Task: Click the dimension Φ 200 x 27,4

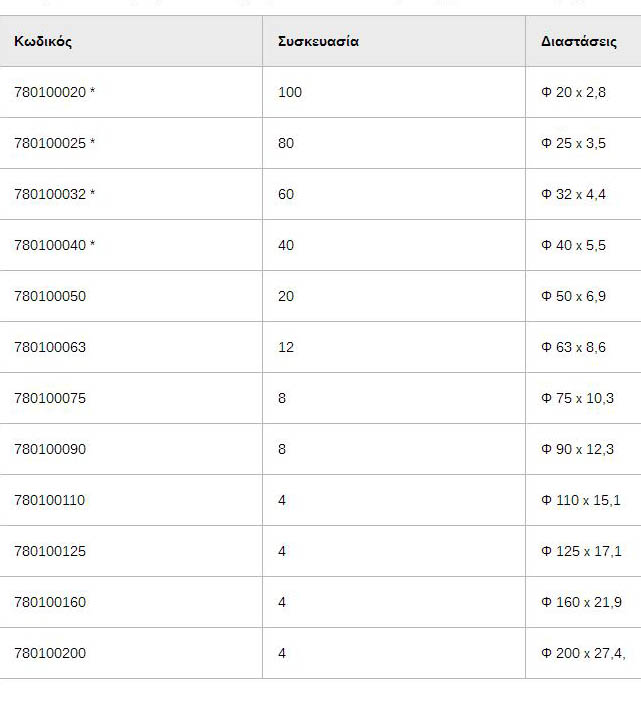Action: 583,653
